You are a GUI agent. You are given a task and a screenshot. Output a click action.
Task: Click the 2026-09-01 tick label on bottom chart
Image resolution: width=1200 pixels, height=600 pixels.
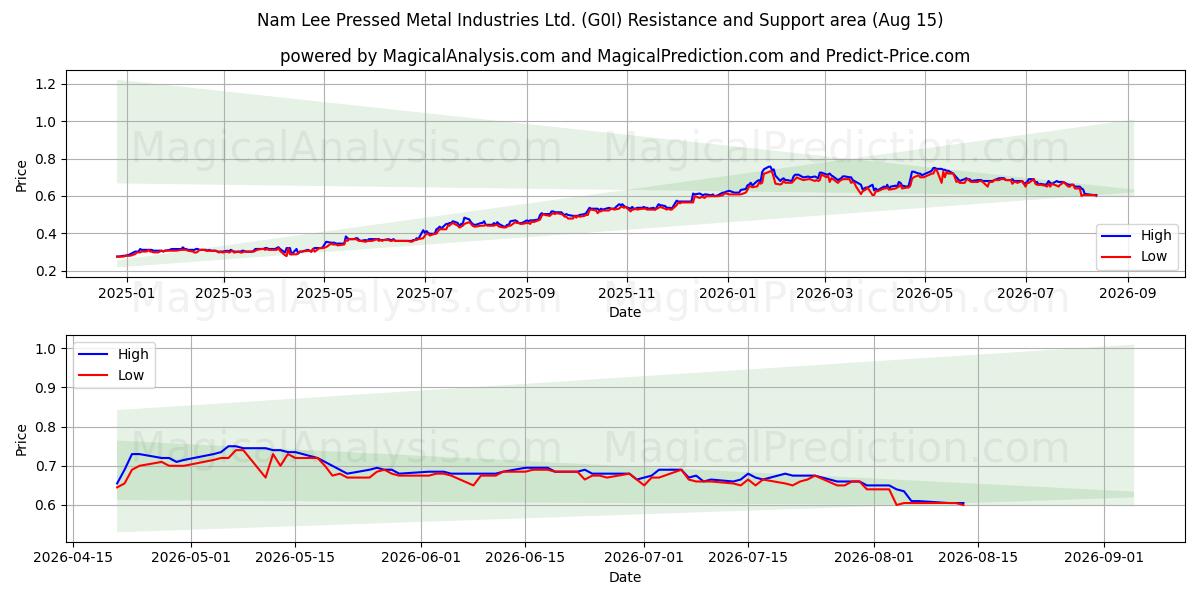point(1104,558)
